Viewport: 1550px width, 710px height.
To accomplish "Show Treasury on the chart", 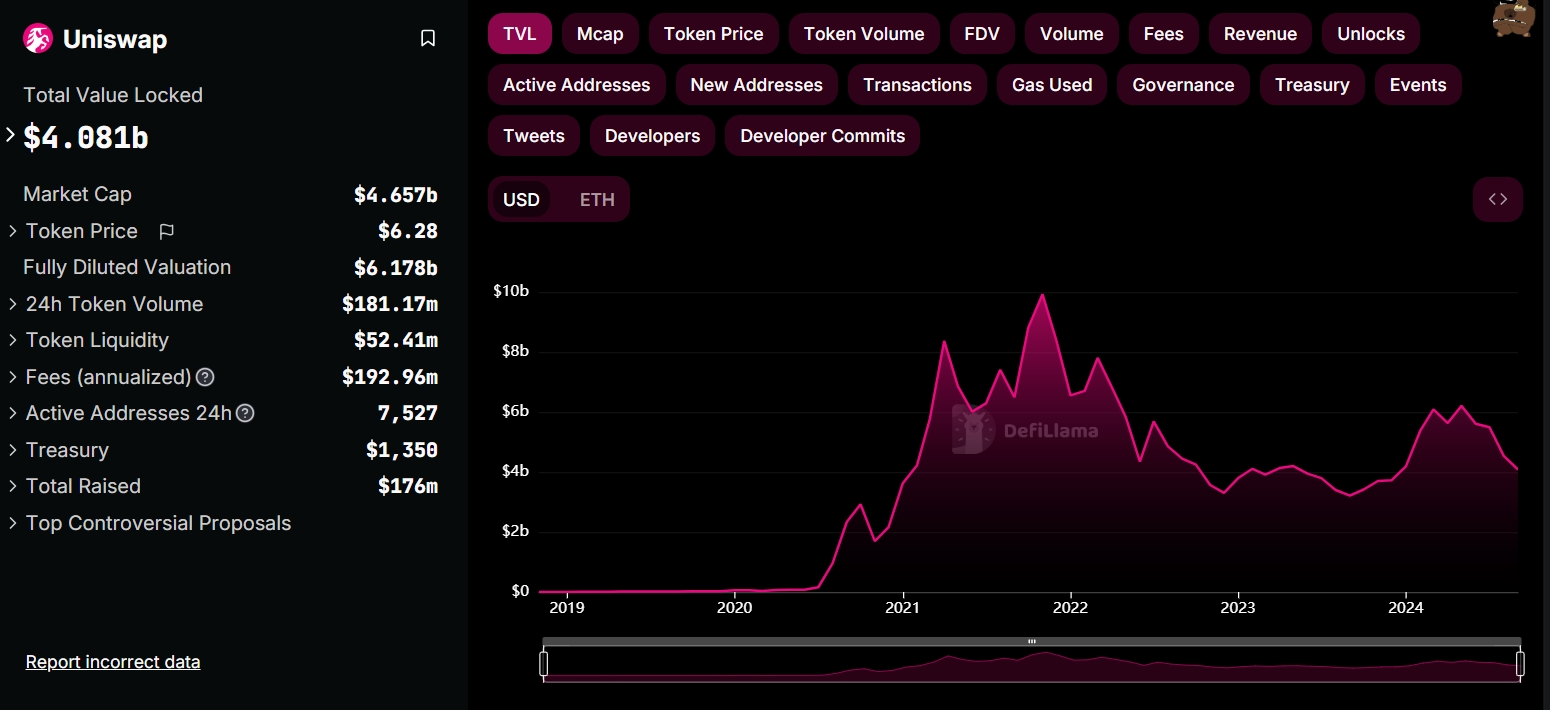I will coord(1312,85).
